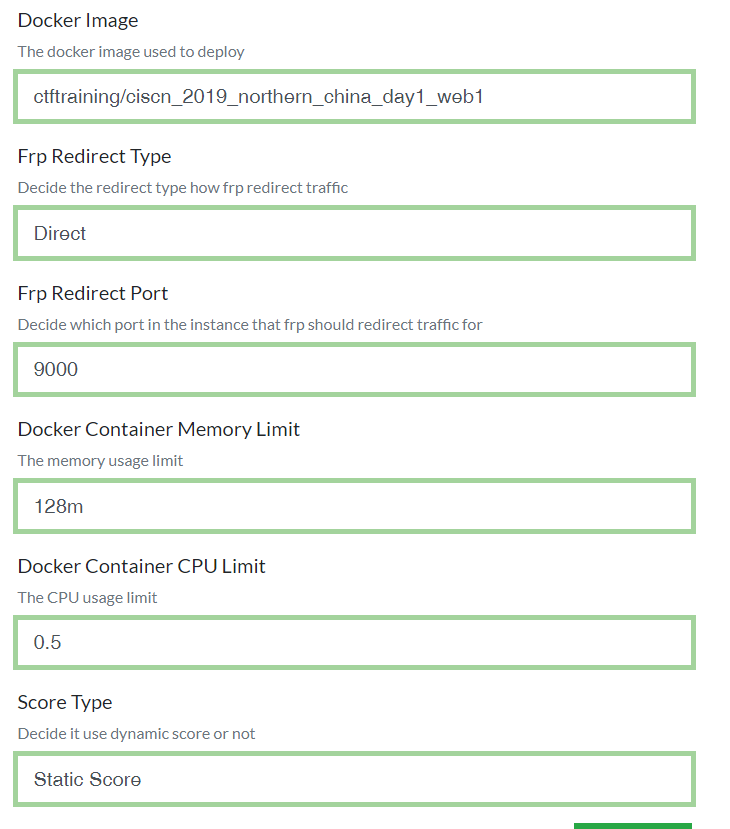730x829 pixels.
Task: Click the 'Frp Redirect Type' label
Action: pos(94,156)
